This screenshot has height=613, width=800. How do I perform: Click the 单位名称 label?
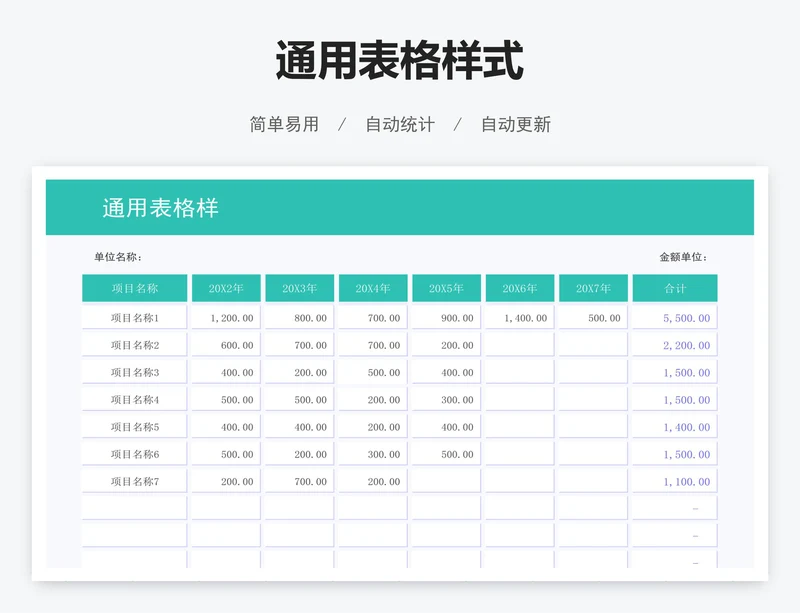pyautogui.click(x=118, y=257)
